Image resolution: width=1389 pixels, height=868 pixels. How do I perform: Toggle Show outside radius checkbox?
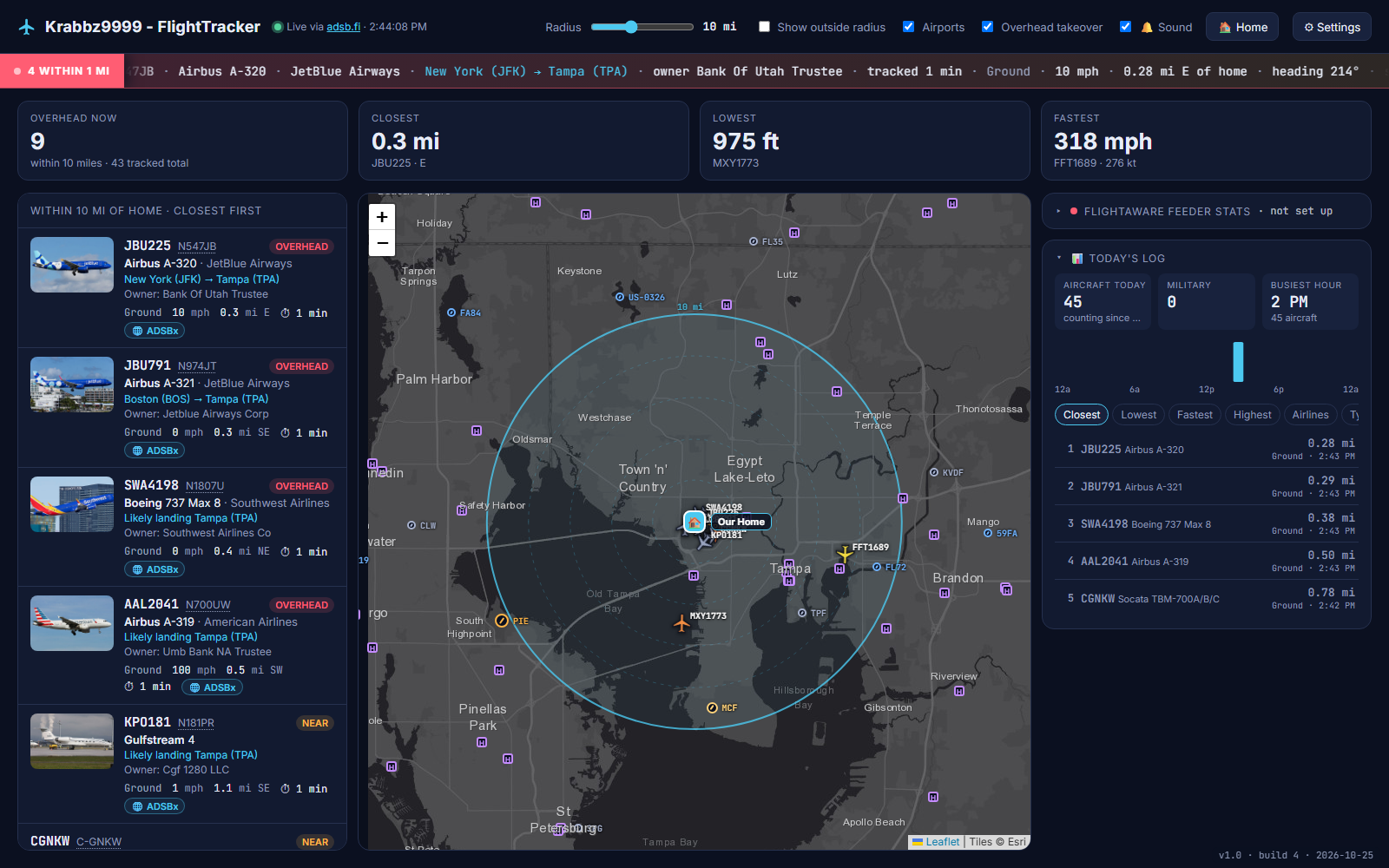764,27
